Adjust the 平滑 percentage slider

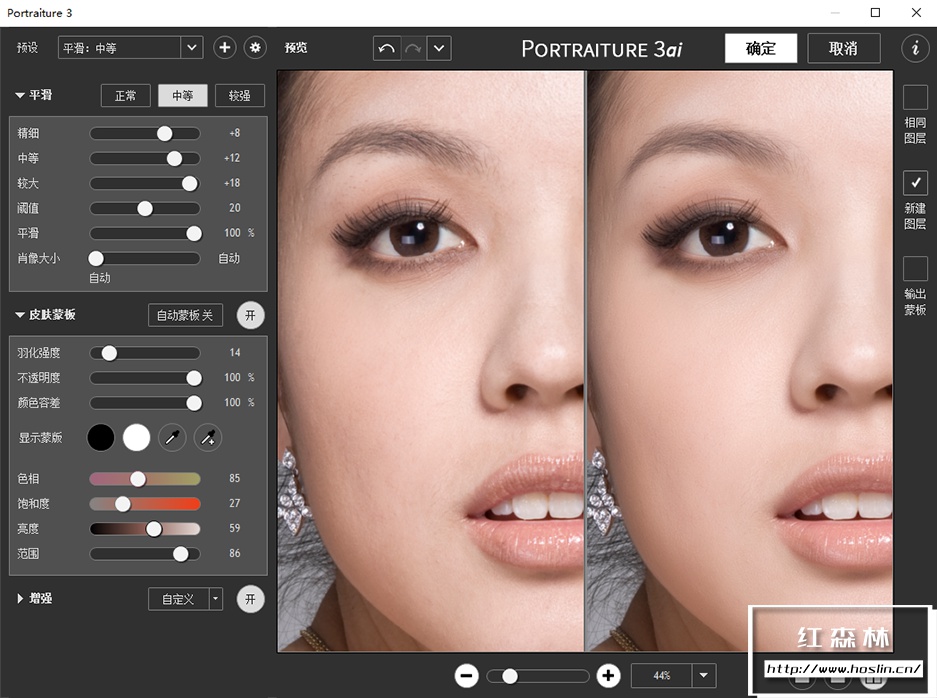(x=145, y=234)
